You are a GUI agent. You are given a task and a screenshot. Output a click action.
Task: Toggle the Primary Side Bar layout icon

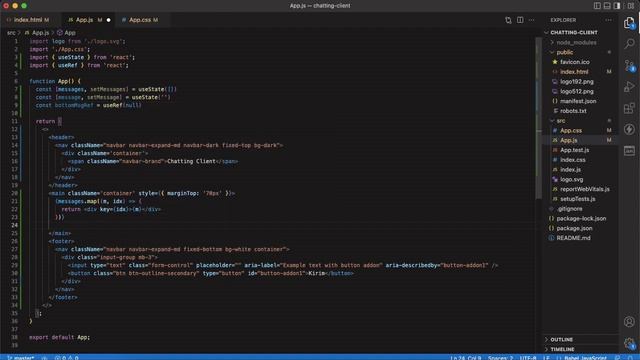597,6
